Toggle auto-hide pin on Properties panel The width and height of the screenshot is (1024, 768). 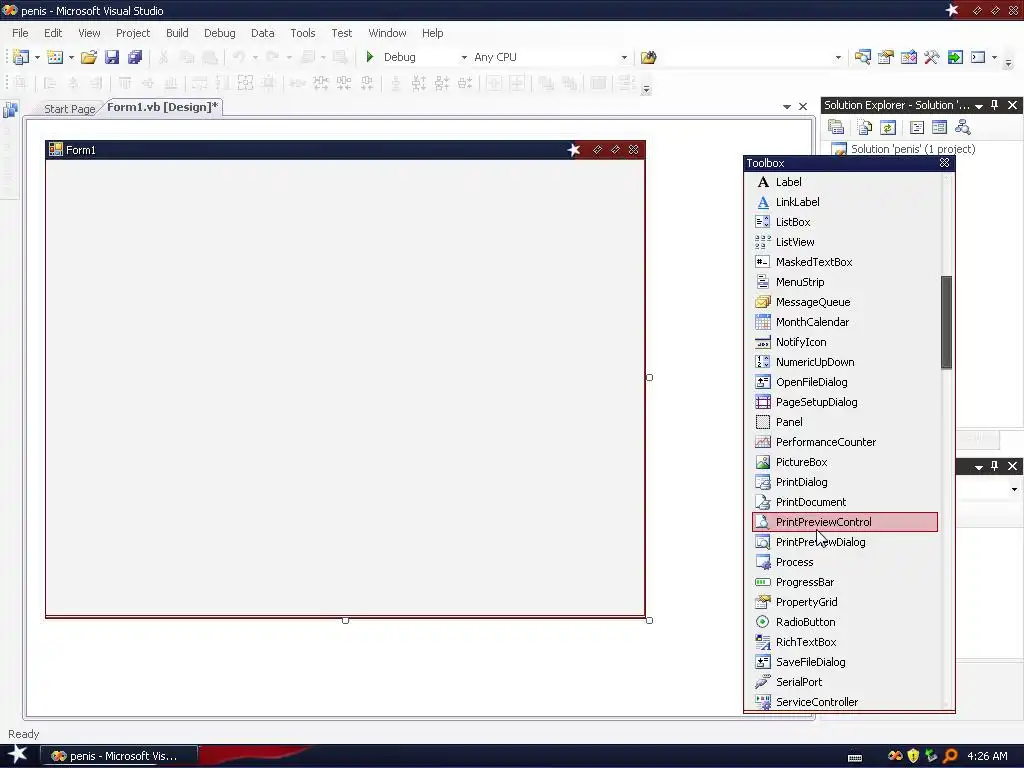(995, 466)
